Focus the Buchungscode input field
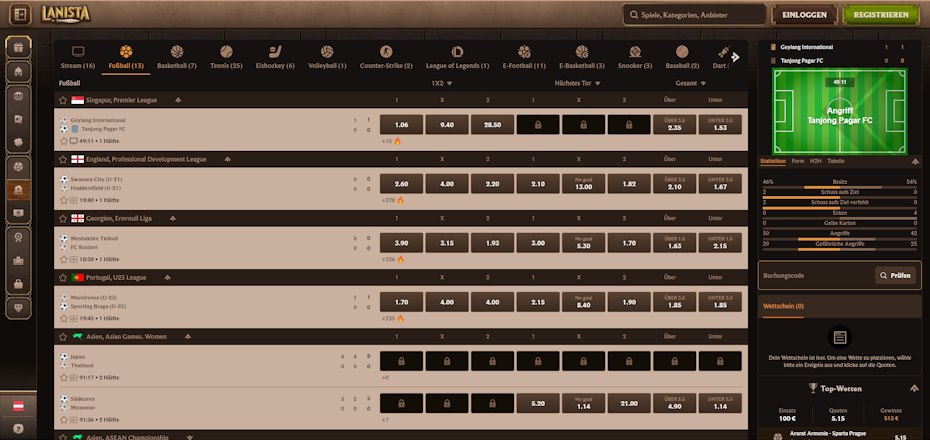The height and width of the screenshot is (440, 930). point(816,276)
